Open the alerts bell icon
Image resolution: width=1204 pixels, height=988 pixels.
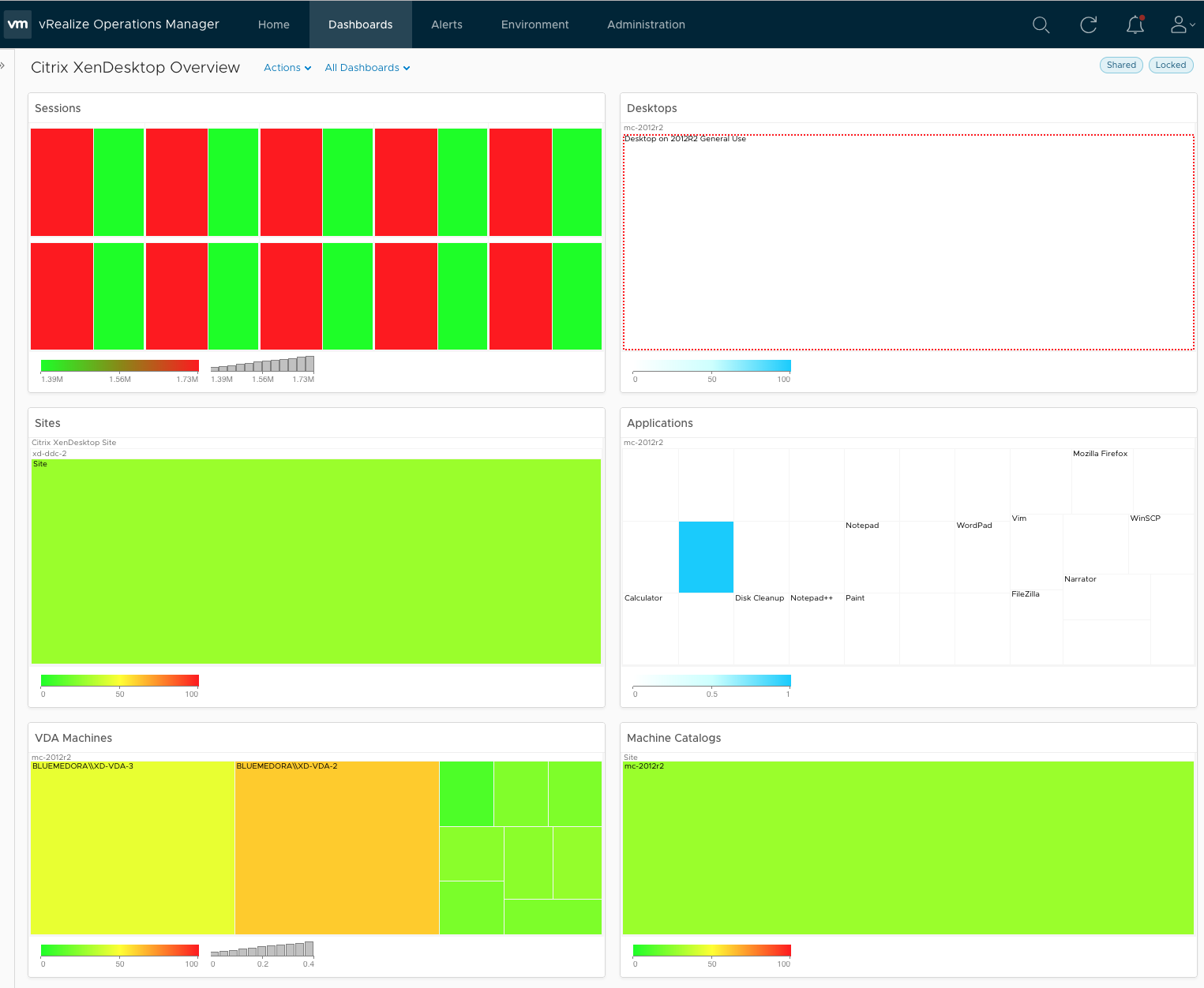click(1135, 25)
